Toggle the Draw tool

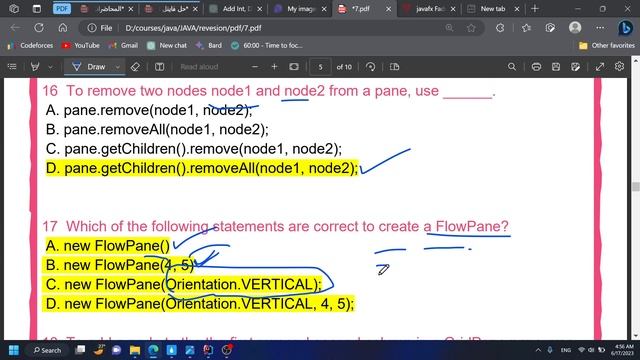[x=89, y=67]
